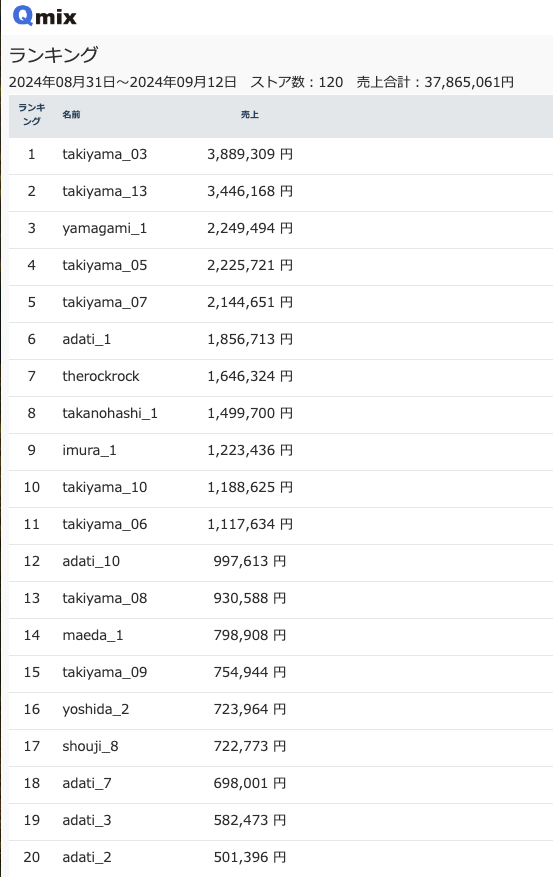553x877 pixels.
Task: Click therockrock in the name column
Action: tap(101, 376)
